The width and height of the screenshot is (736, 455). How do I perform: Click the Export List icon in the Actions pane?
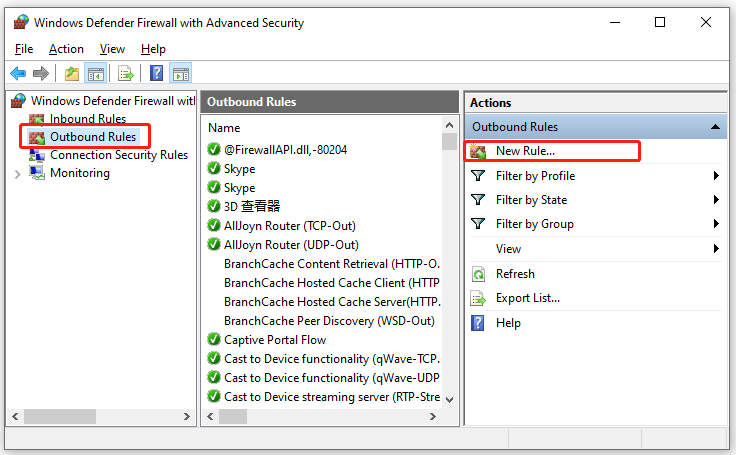coord(478,298)
